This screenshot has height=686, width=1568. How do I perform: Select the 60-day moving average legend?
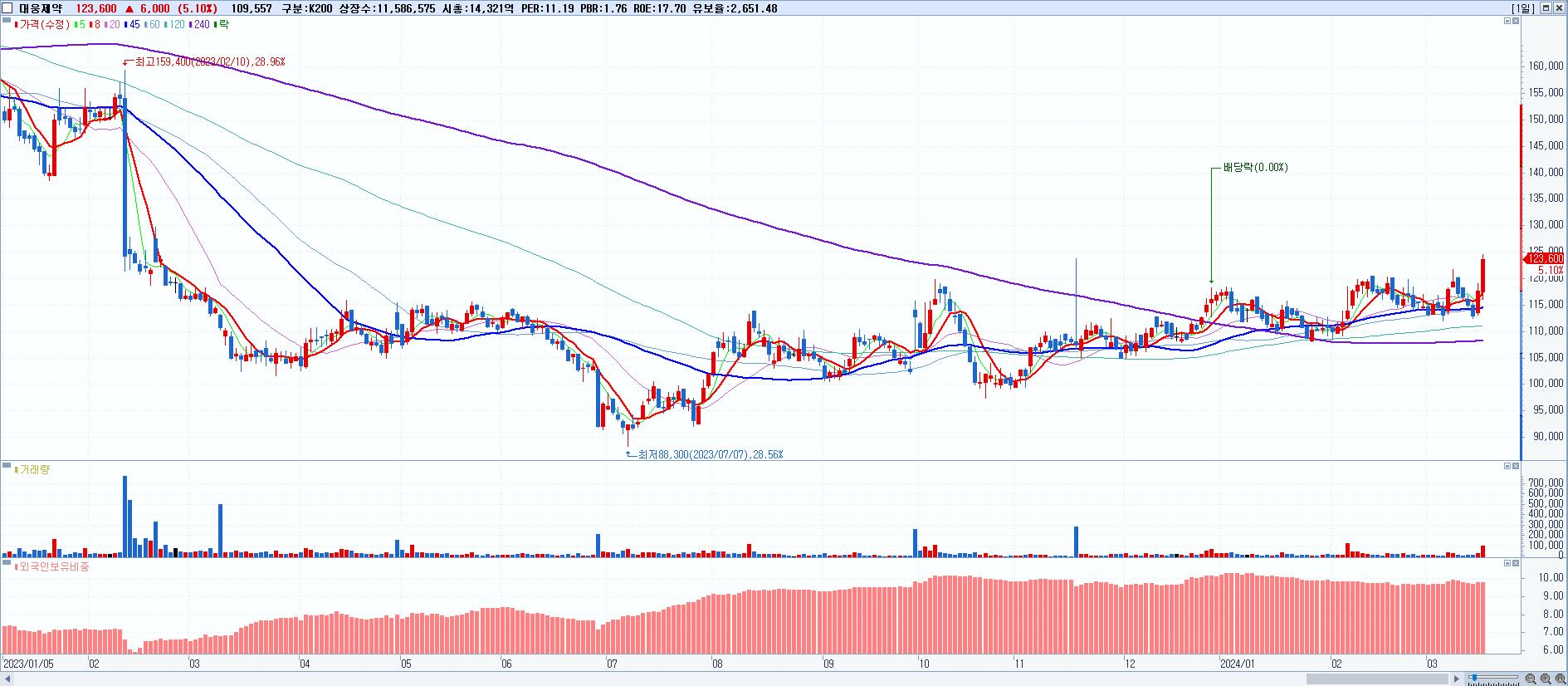tap(153, 25)
